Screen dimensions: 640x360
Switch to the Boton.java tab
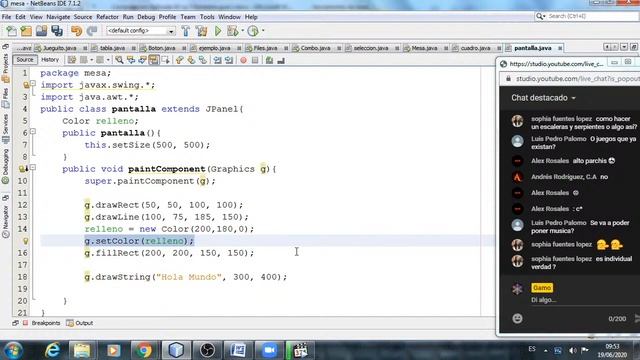pos(162,48)
